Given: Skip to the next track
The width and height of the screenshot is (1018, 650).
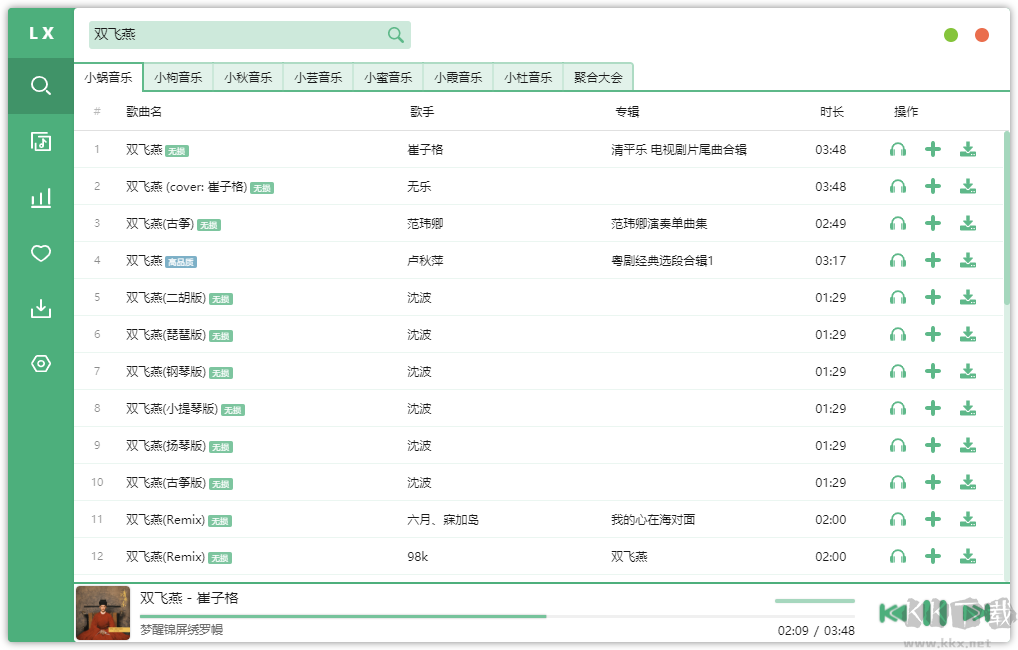Looking at the screenshot, I should [976, 612].
